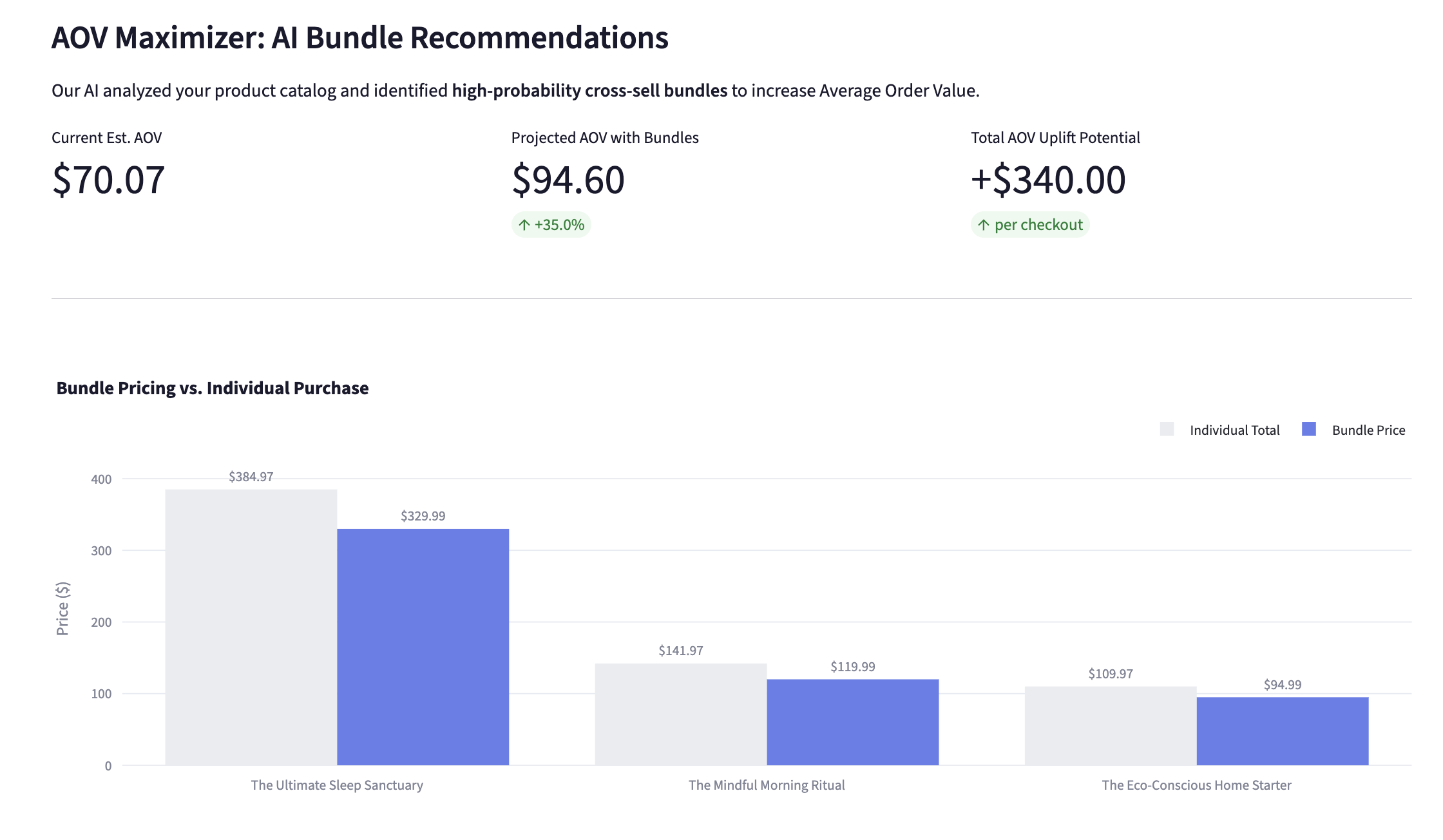Select the Ultimate Sleep Sanctuary gray Individual Total bar
This screenshot has height=840, width=1443.
pyautogui.click(x=251, y=627)
